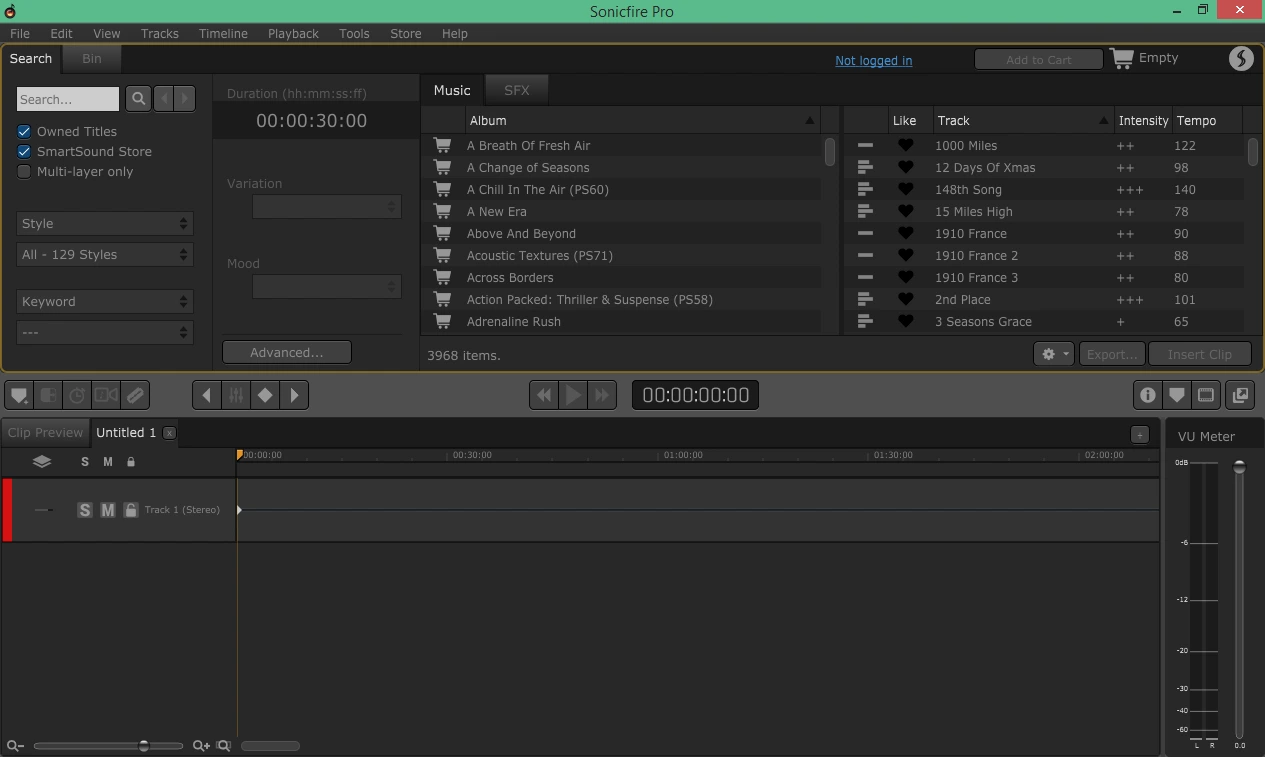Click the layers icon in track header
Screen dimensions: 1265x757
41,461
